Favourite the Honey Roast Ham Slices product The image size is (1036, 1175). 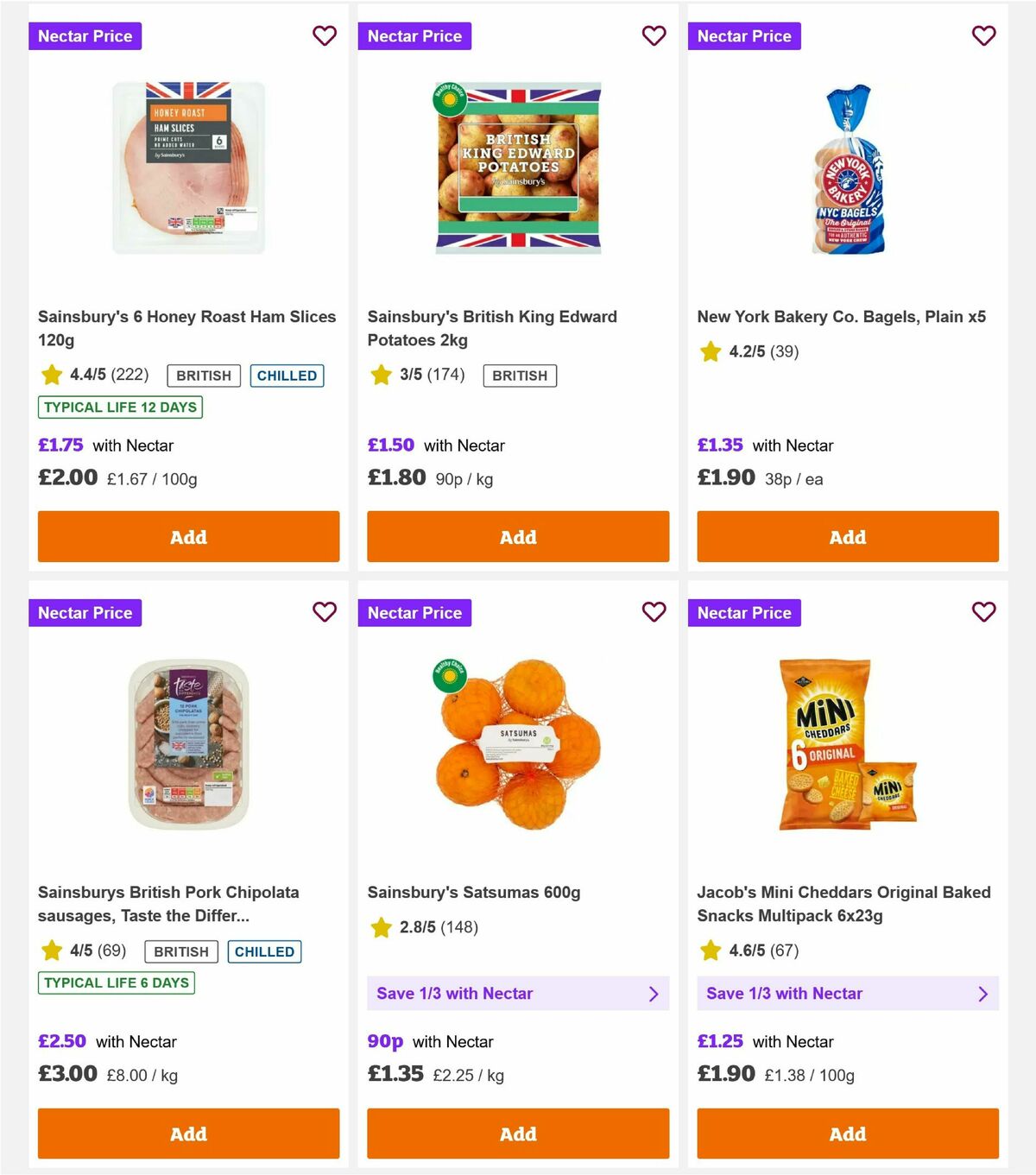coord(325,36)
